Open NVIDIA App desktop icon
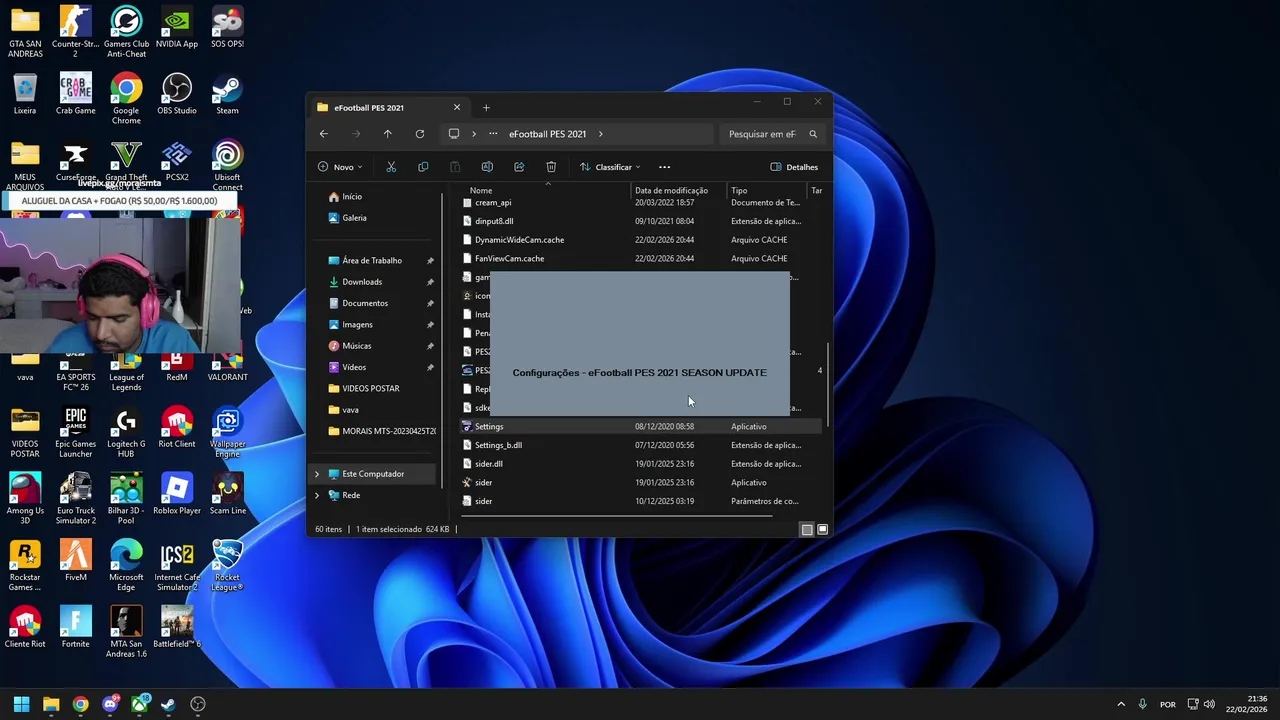The width and height of the screenshot is (1280, 720). pos(177,28)
